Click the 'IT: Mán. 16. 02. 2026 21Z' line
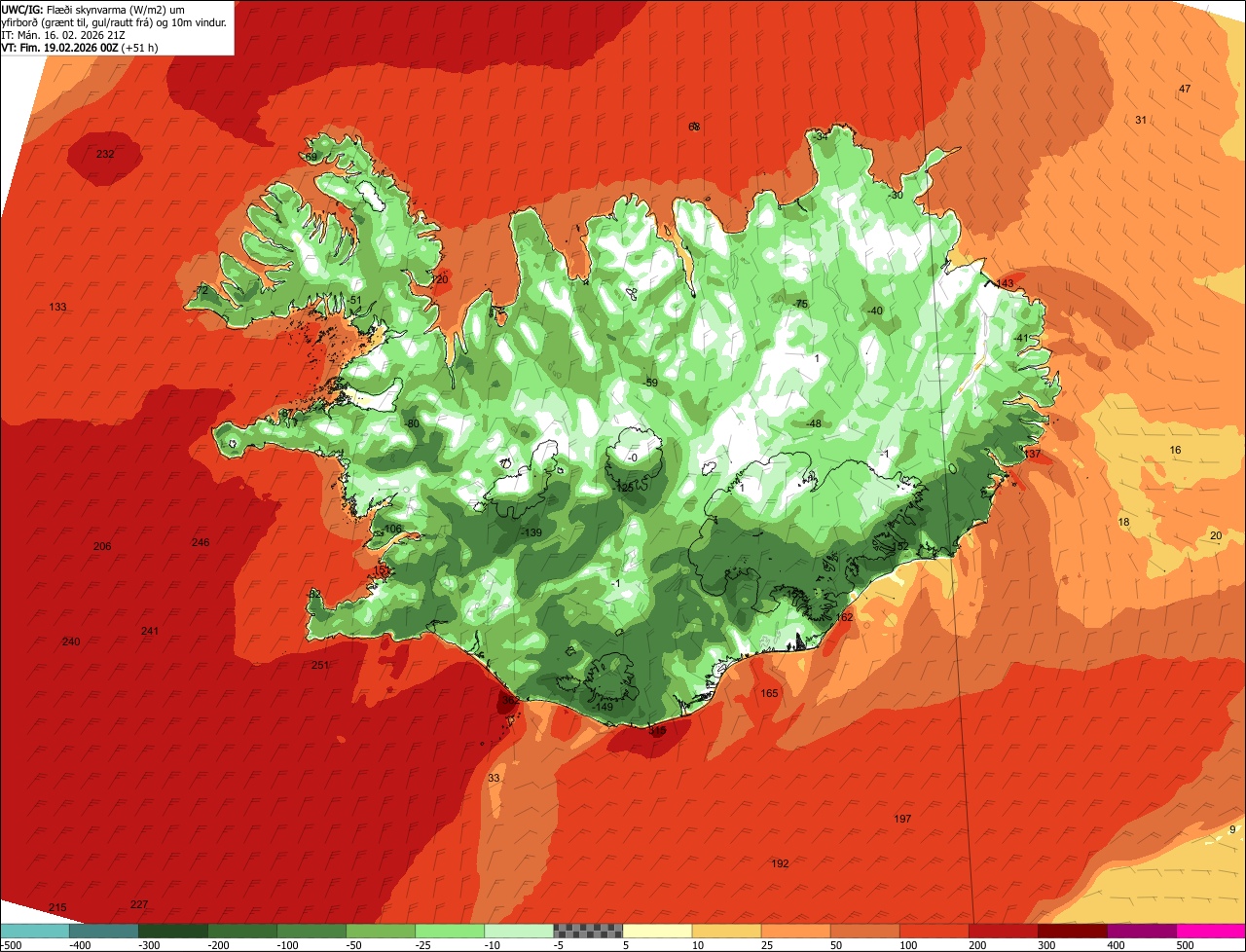This screenshot has height=952, width=1246. click(x=62, y=34)
